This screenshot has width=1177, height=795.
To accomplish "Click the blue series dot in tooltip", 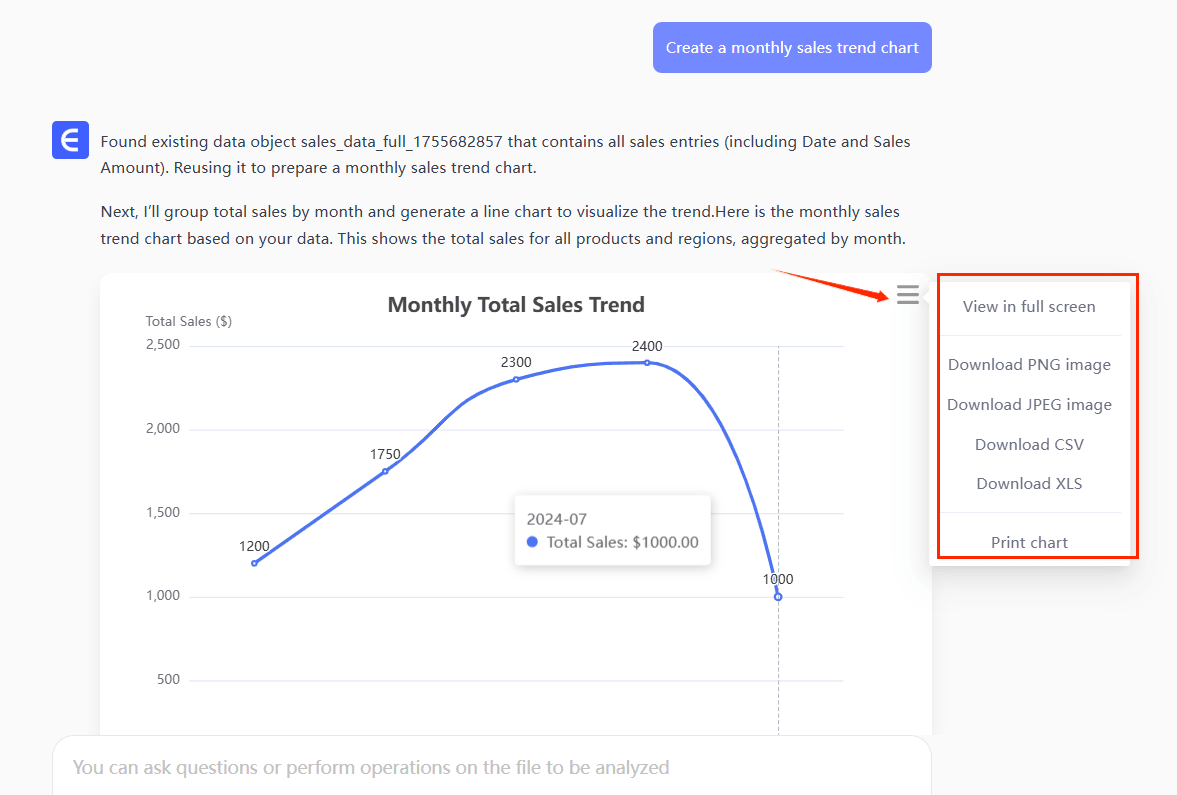I will point(532,542).
